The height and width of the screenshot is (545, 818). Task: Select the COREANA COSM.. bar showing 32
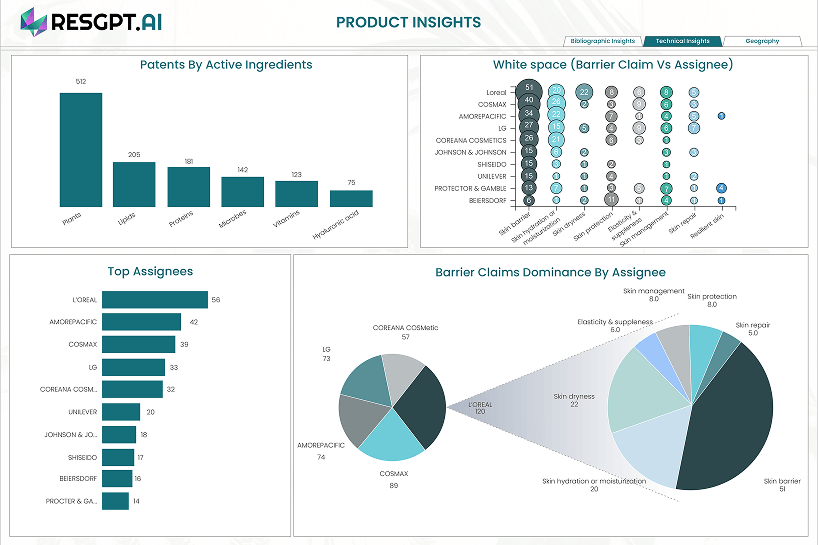click(x=133, y=389)
